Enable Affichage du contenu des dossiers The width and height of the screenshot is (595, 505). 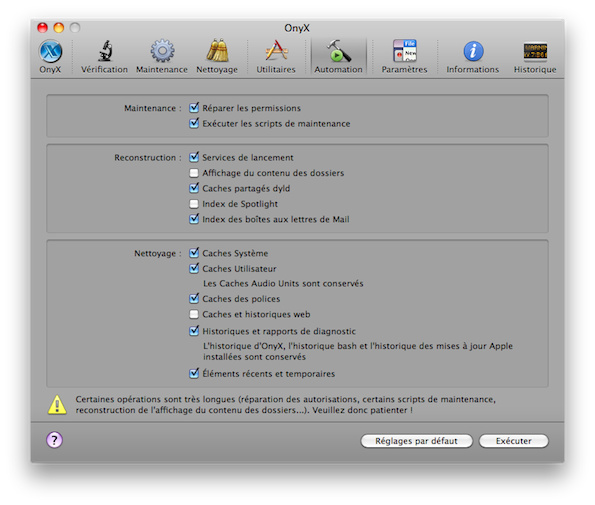pos(194,173)
